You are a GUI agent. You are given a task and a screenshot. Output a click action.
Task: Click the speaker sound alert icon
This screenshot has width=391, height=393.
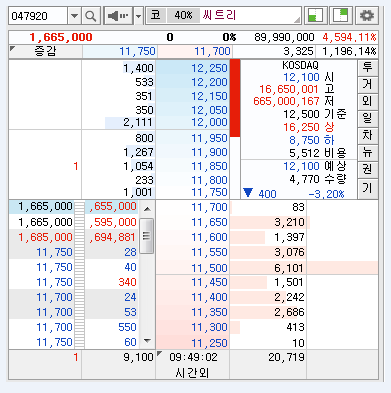pyautogui.click(x=118, y=16)
